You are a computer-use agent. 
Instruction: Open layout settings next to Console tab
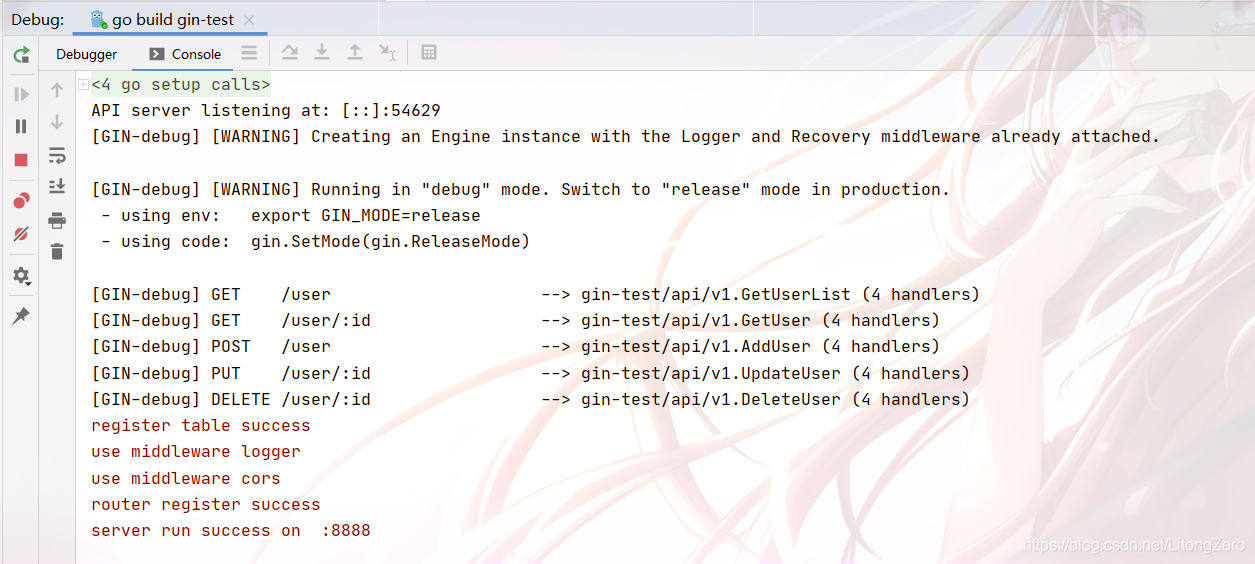[249, 53]
